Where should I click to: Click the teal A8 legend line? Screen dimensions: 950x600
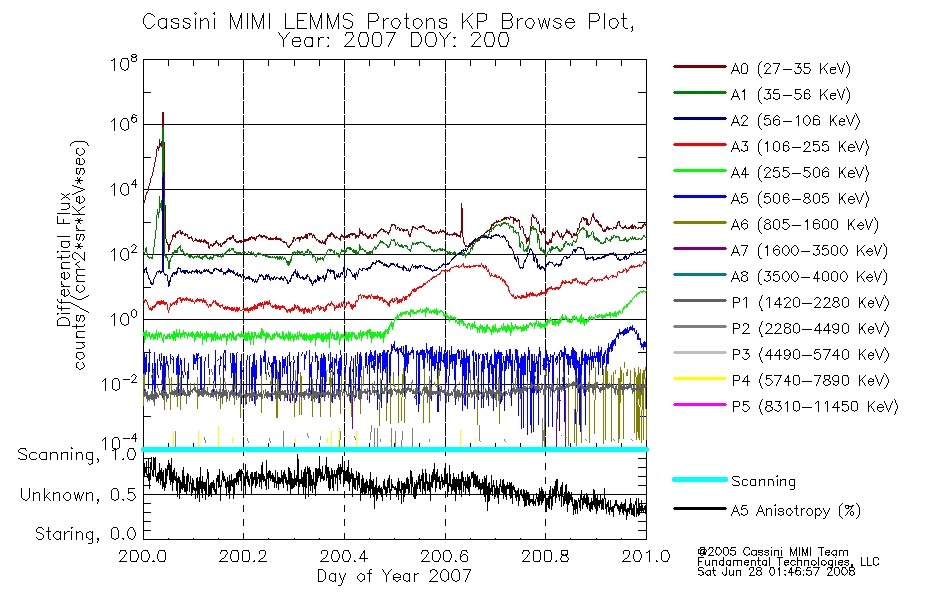click(699, 275)
